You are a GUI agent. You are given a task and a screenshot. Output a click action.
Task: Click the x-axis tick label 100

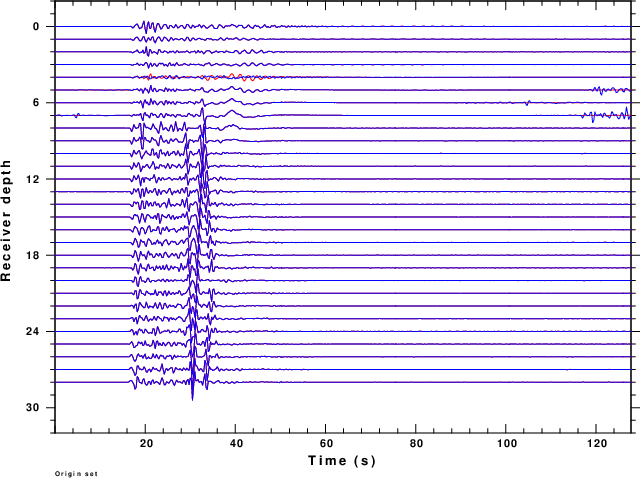point(507,443)
